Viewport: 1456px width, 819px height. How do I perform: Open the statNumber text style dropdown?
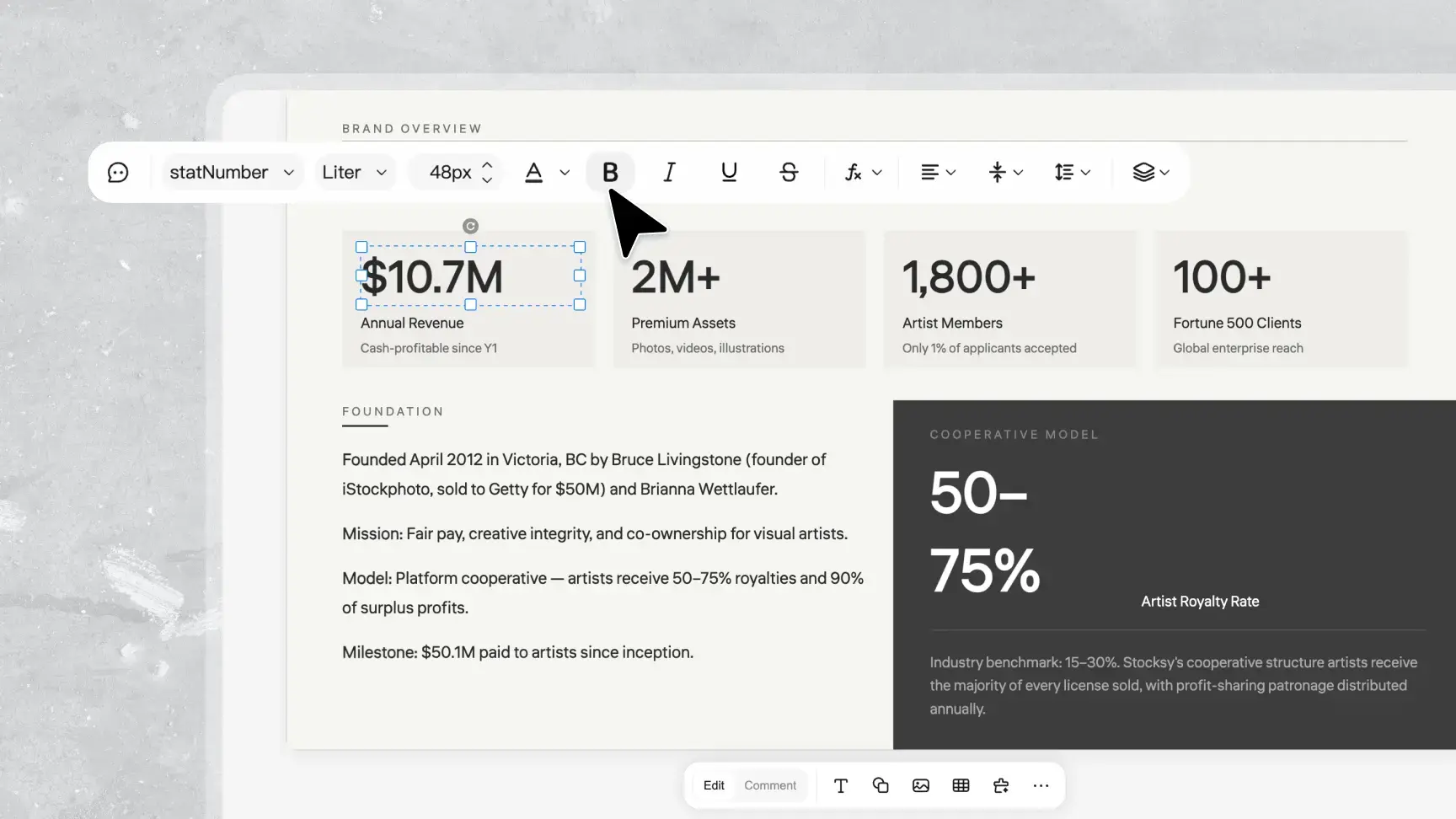(x=232, y=172)
